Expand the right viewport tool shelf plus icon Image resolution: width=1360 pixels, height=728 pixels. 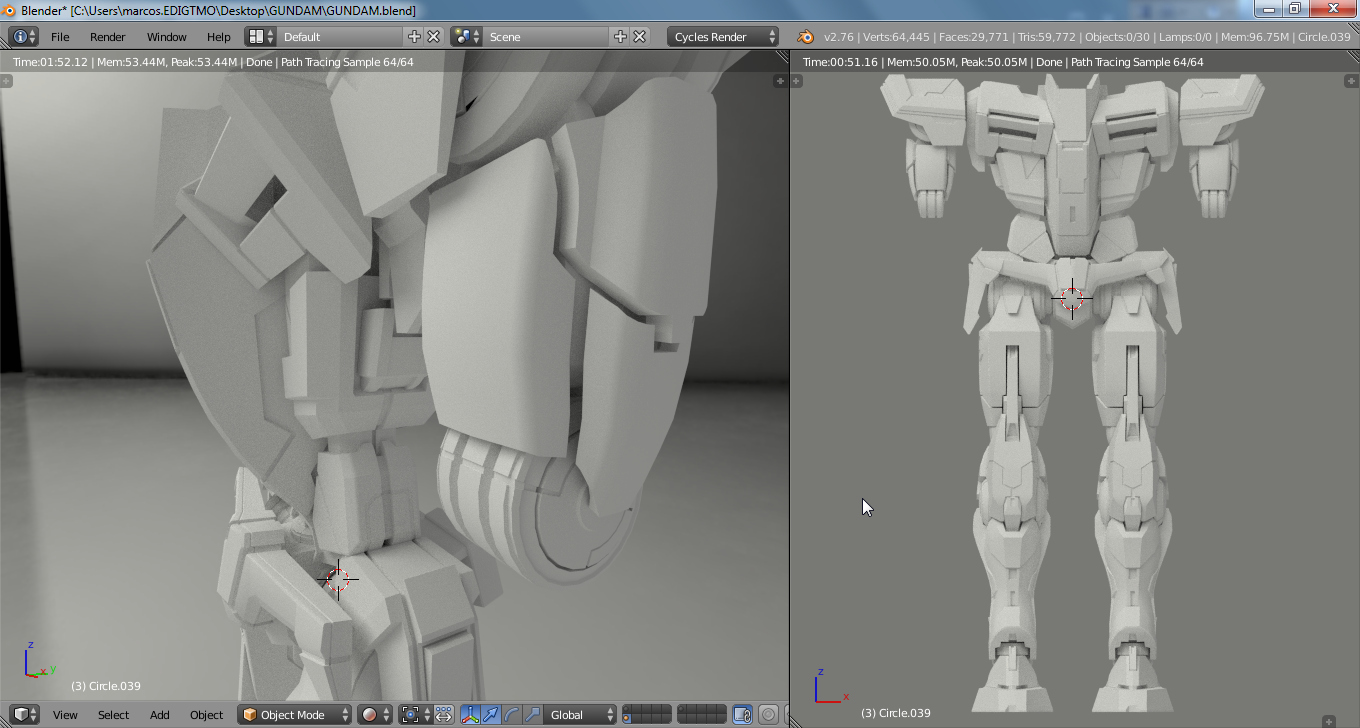tap(798, 81)
